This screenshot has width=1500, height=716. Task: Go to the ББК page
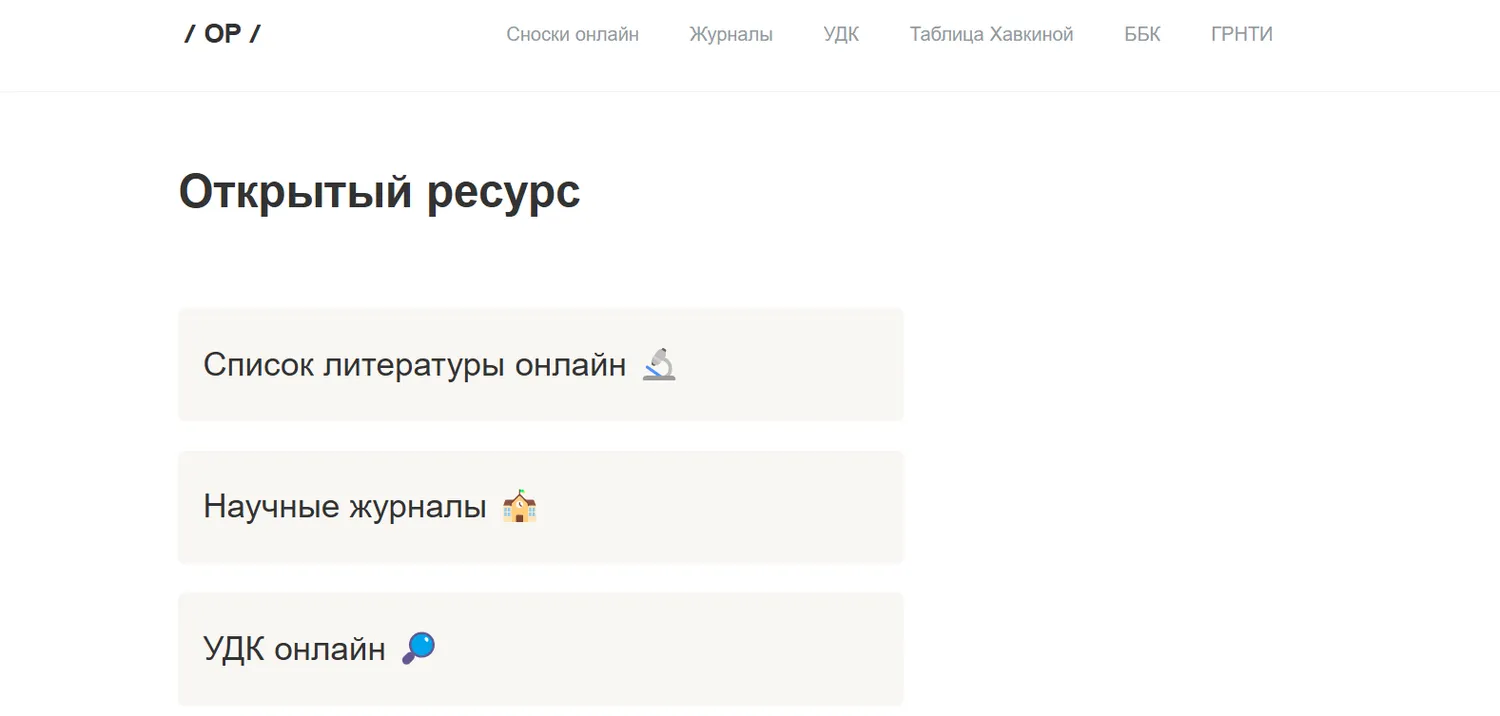(1142, 34)
